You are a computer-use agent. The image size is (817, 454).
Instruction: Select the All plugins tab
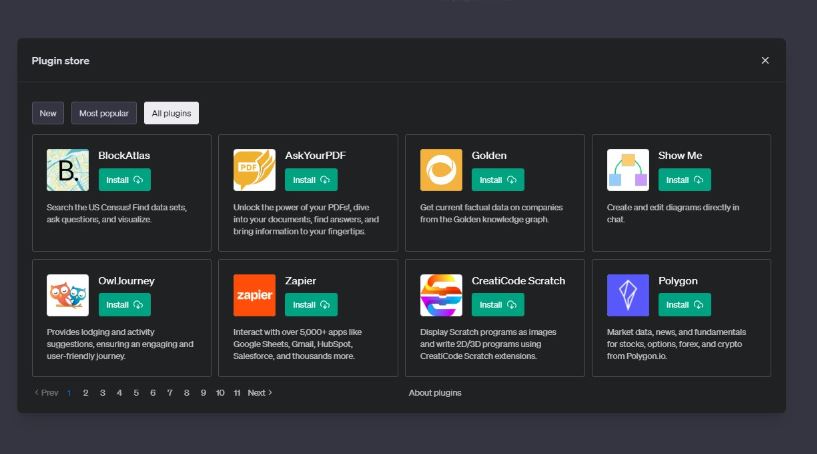click(x=171, y=113)
